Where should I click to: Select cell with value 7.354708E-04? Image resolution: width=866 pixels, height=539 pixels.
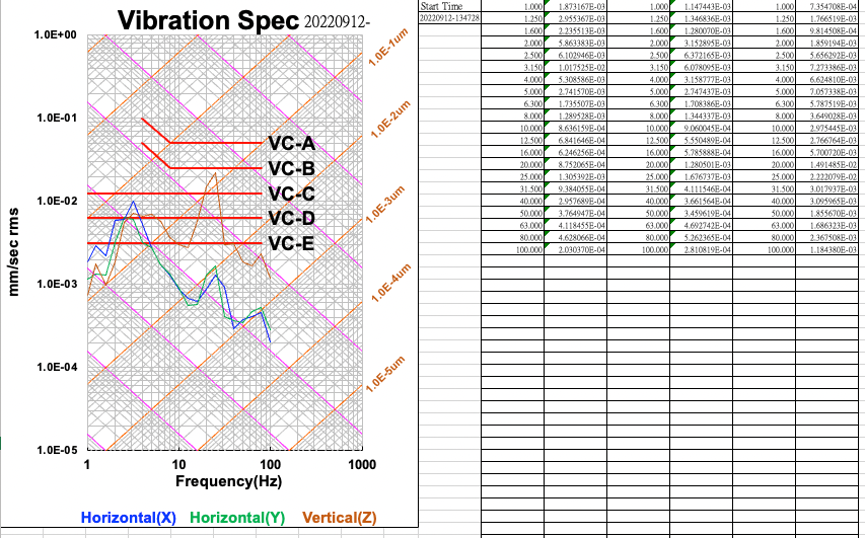click(827, 6)
